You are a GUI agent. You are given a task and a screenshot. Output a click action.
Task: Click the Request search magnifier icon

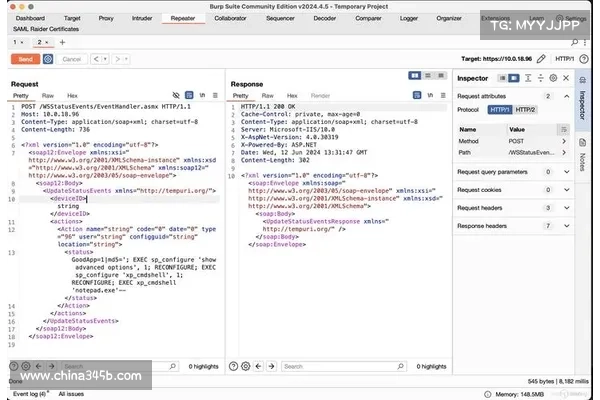pos(173,366)
